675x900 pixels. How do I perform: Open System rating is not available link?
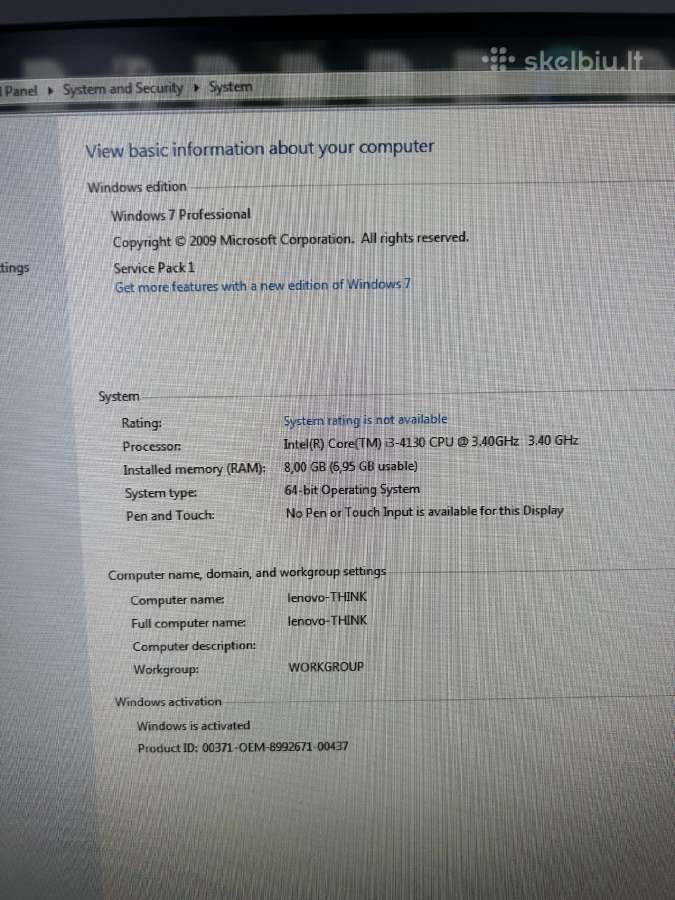365,420
